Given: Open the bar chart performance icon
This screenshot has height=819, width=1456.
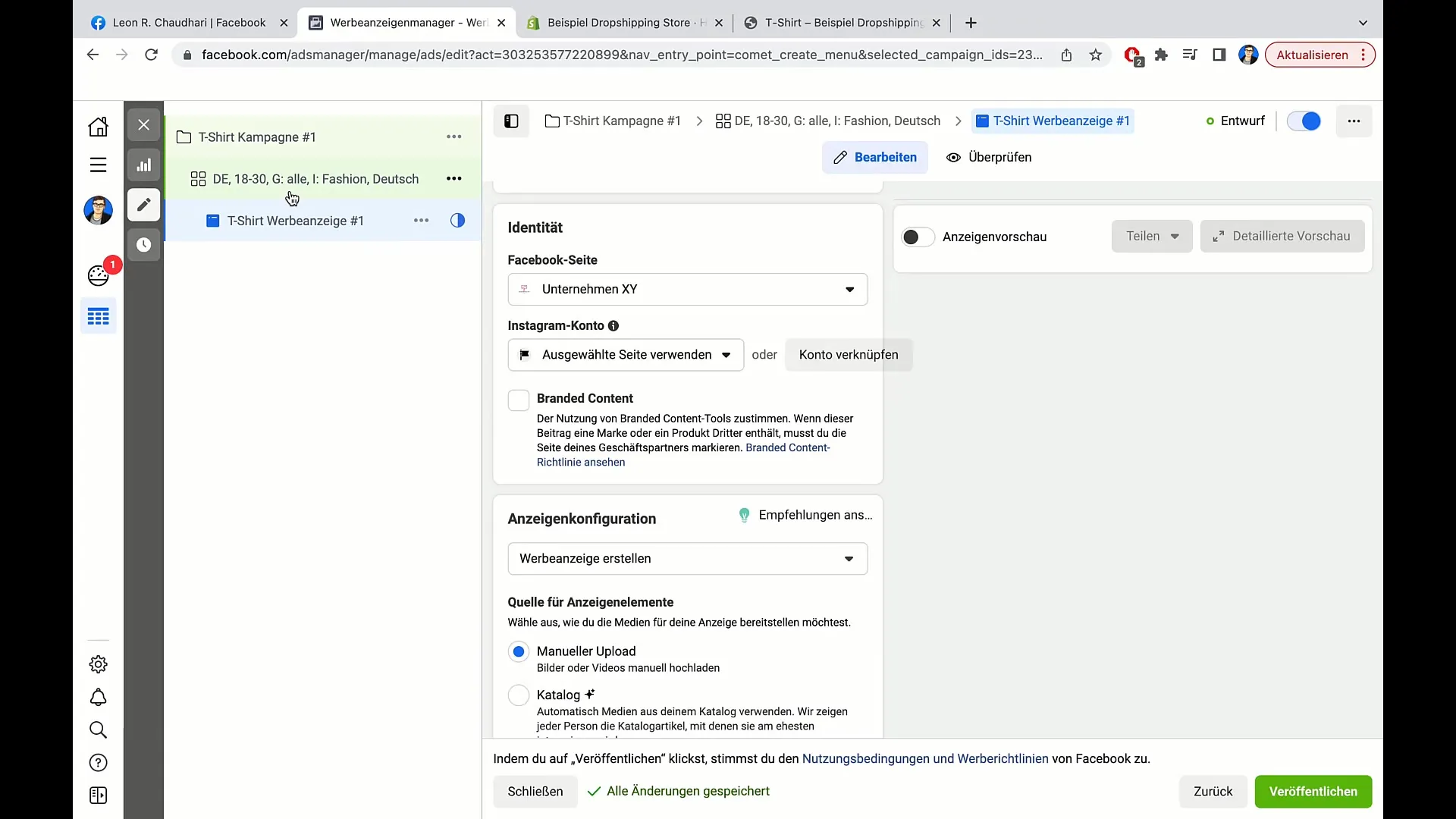Looking at the screenshot, I should click(143, 165).
